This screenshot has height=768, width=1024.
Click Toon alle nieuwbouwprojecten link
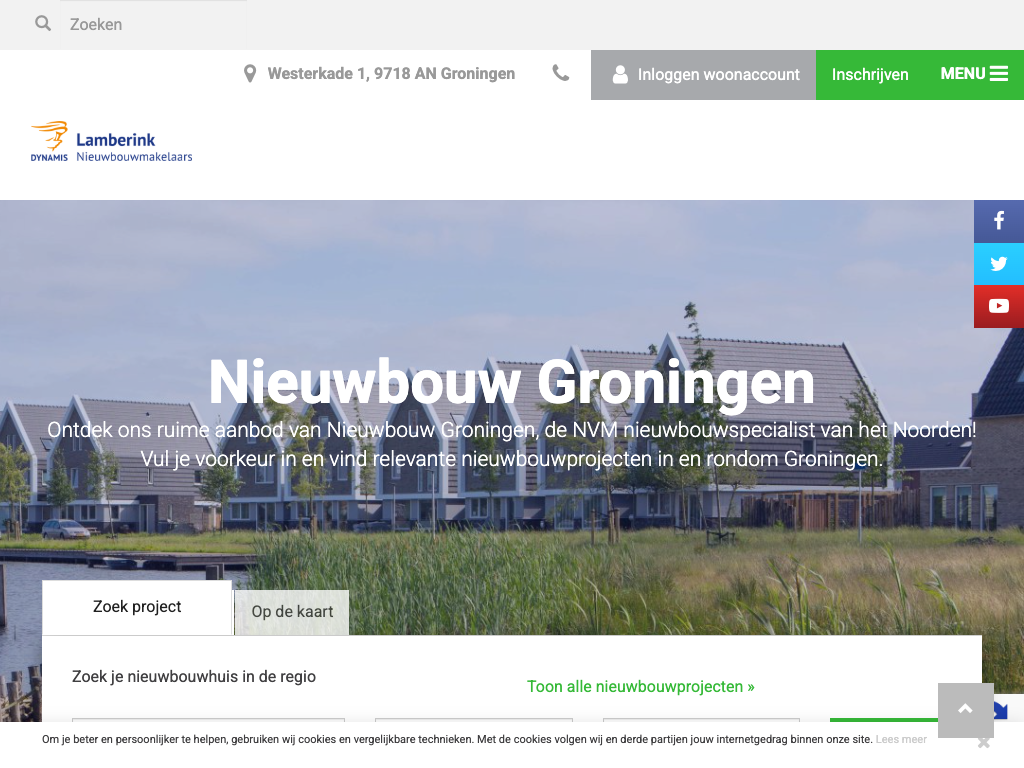pos(641,687)
